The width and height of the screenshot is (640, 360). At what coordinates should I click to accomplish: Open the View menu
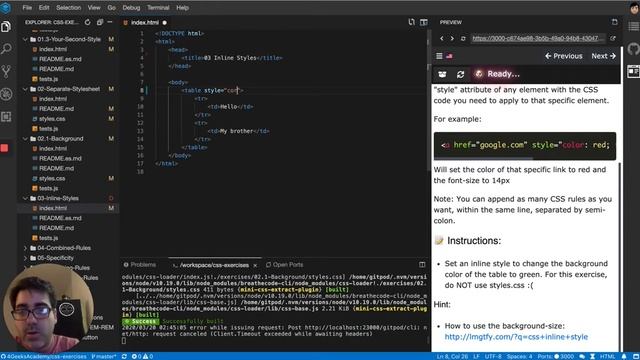tap(94, 8)
